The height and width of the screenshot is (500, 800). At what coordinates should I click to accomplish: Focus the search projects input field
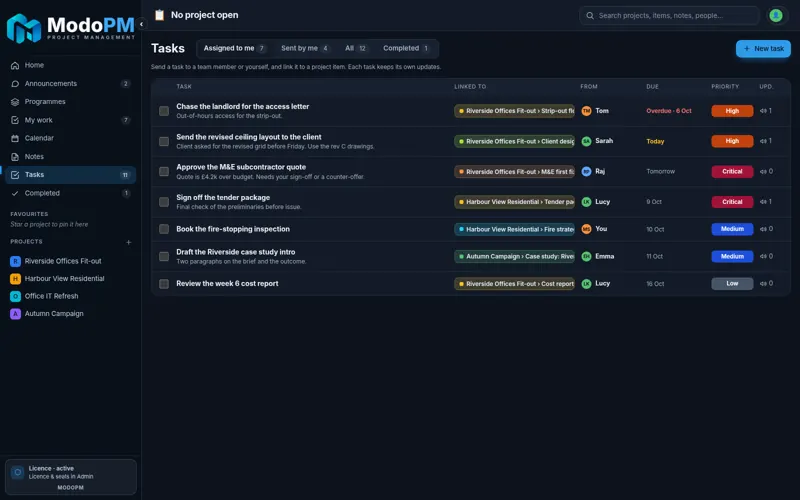tap(669, 16)
